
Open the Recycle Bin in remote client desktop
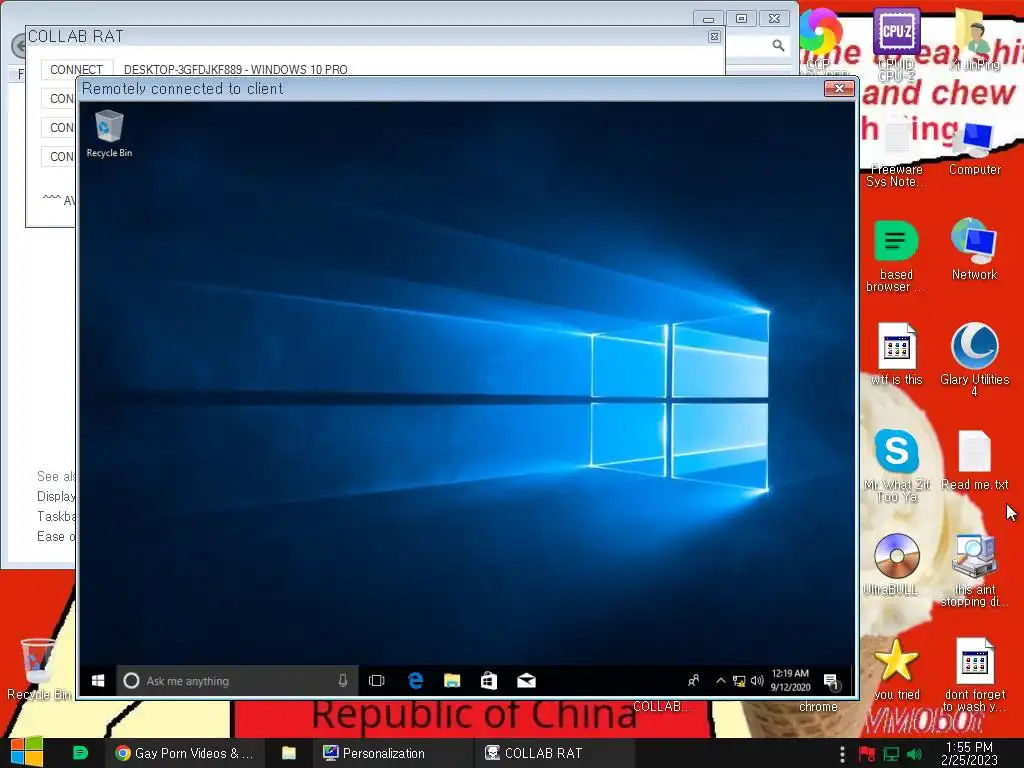(108, 133)
